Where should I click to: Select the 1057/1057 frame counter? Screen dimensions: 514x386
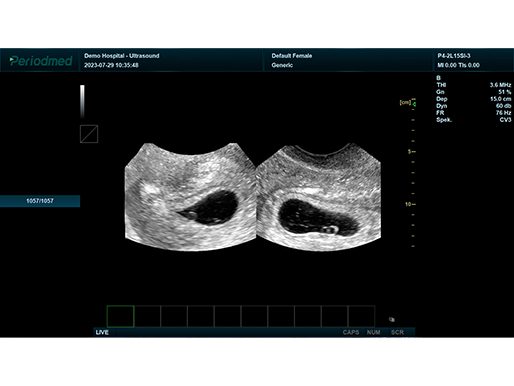(x=40, y=201)
